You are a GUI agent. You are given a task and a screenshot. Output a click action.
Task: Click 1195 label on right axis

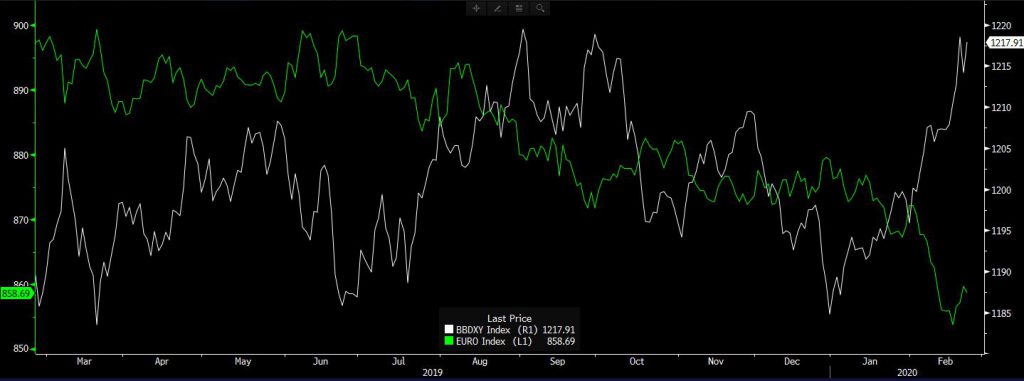pyautogui.click(x=1001, y=231)
